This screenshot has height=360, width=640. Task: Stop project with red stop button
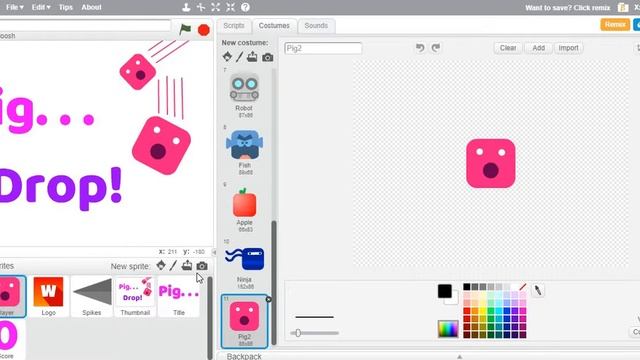click(x=204, y=30)
